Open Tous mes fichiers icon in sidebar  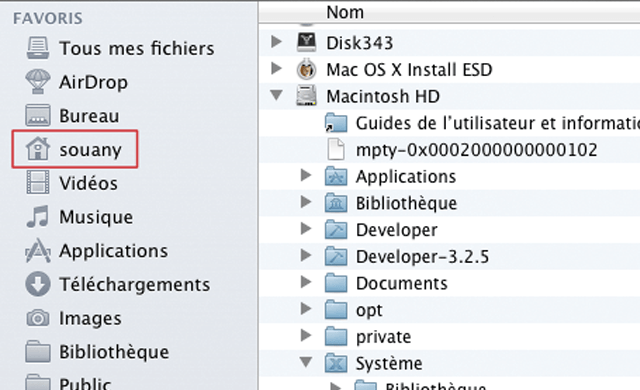point(38,48)
